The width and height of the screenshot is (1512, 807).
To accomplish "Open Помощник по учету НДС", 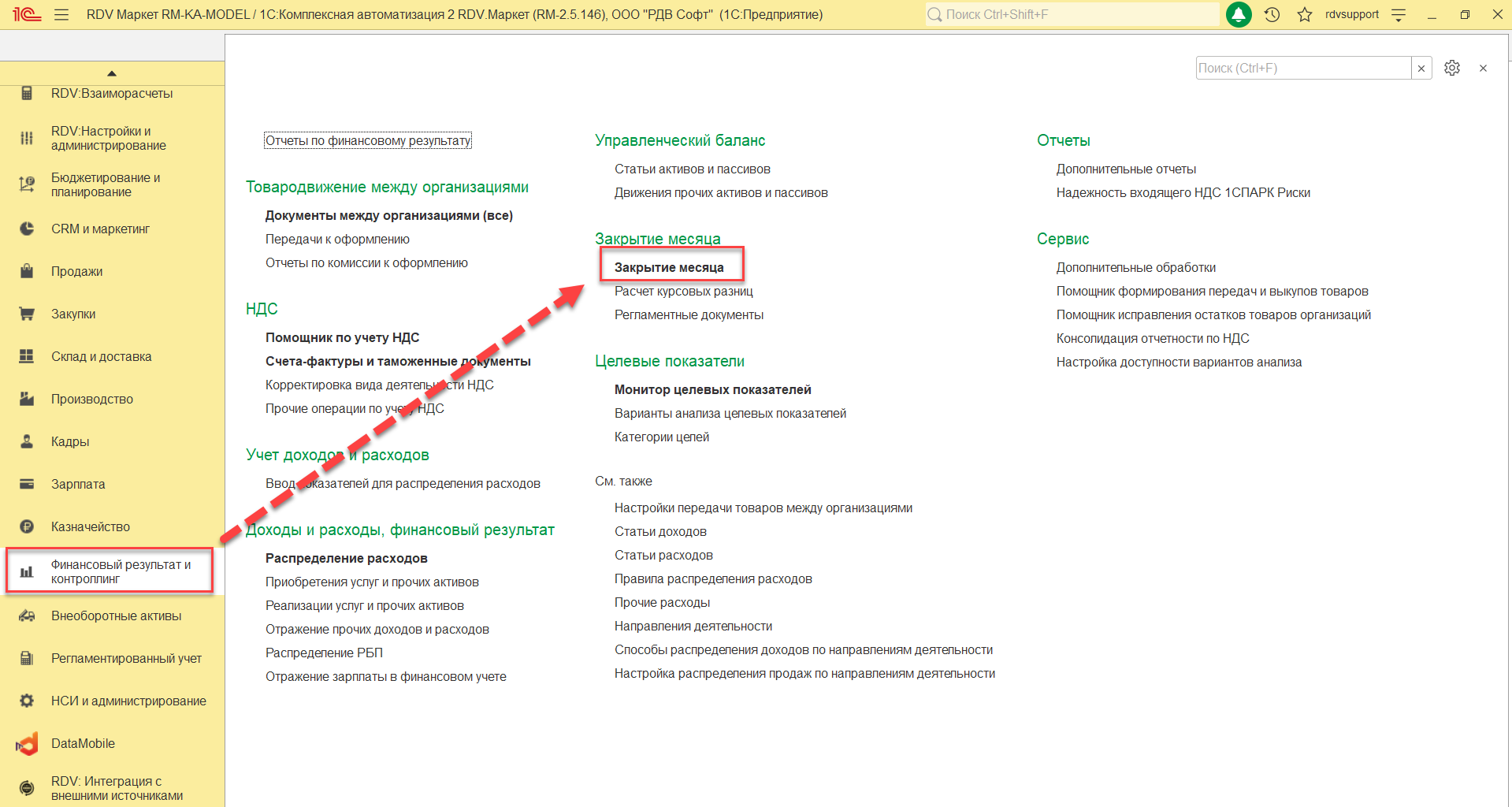I will click(x=343, y=337).
